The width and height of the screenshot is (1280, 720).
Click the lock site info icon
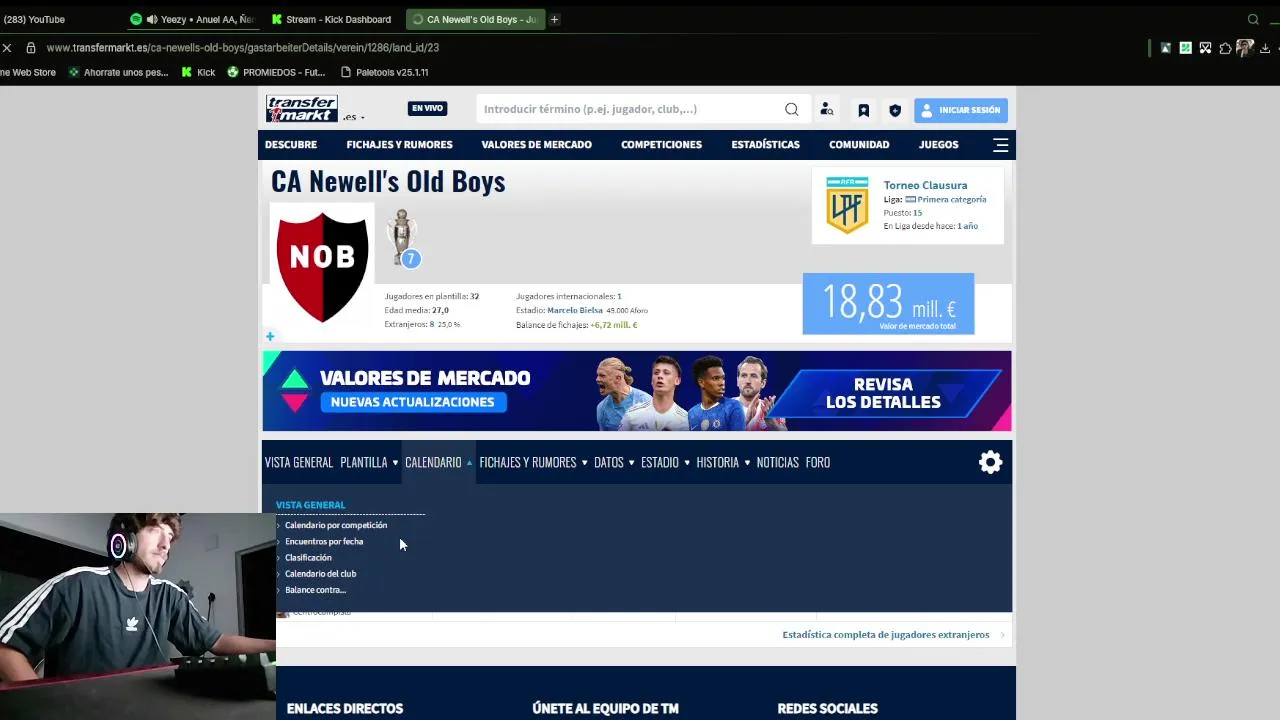pyautogui.click(x=31, y=47)
